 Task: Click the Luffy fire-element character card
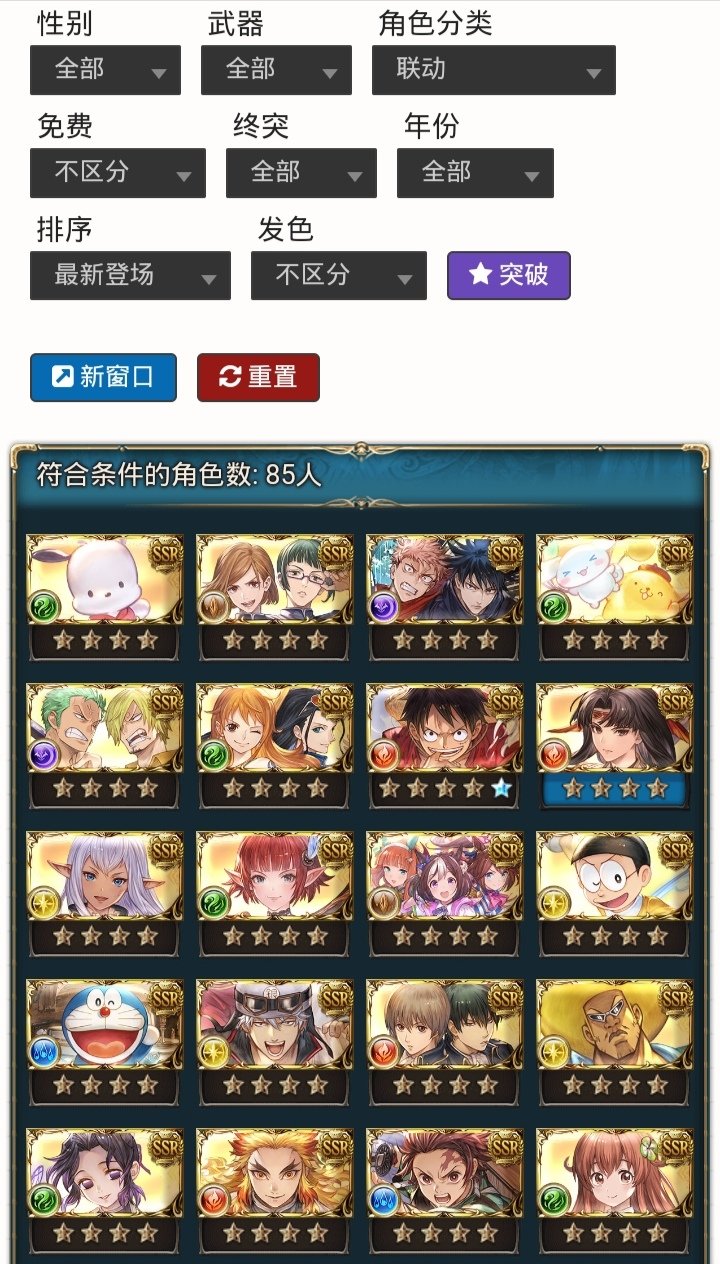pos(445,747)
